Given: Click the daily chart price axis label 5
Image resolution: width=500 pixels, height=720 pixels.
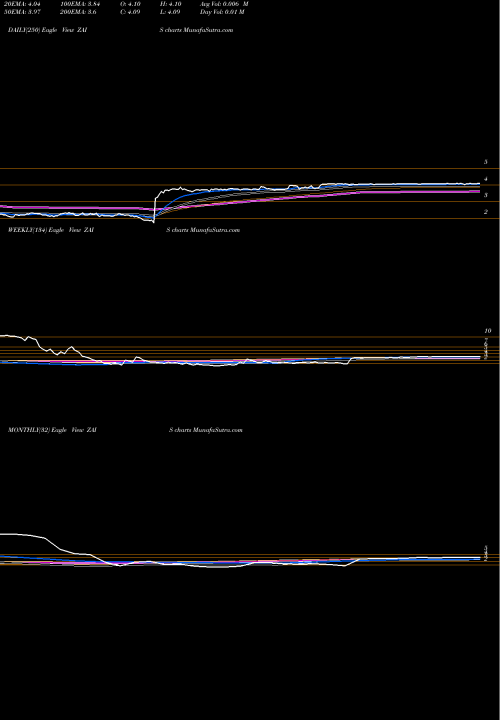Looking at the screenshot, I should click(485, 162).
